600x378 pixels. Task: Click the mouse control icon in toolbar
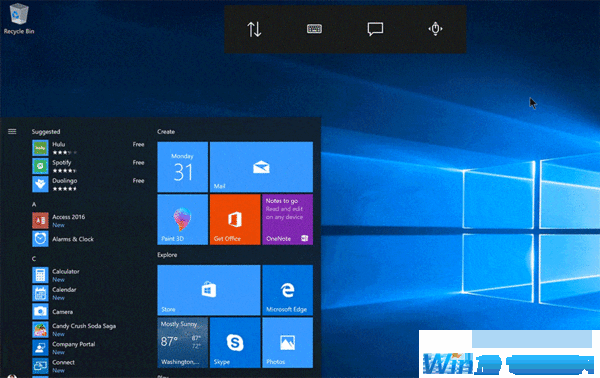(x=435, y=29)
